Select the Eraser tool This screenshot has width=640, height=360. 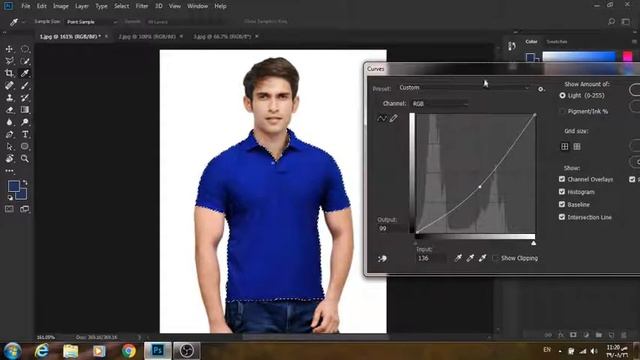[x=9, y=110]
